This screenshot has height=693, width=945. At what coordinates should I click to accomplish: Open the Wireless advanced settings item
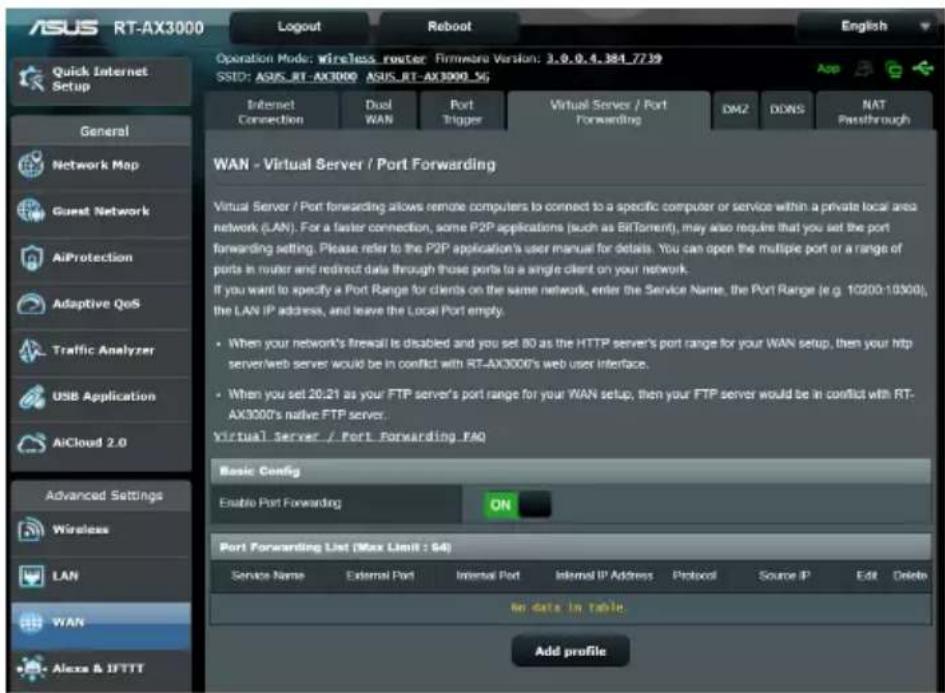point(101,530)
